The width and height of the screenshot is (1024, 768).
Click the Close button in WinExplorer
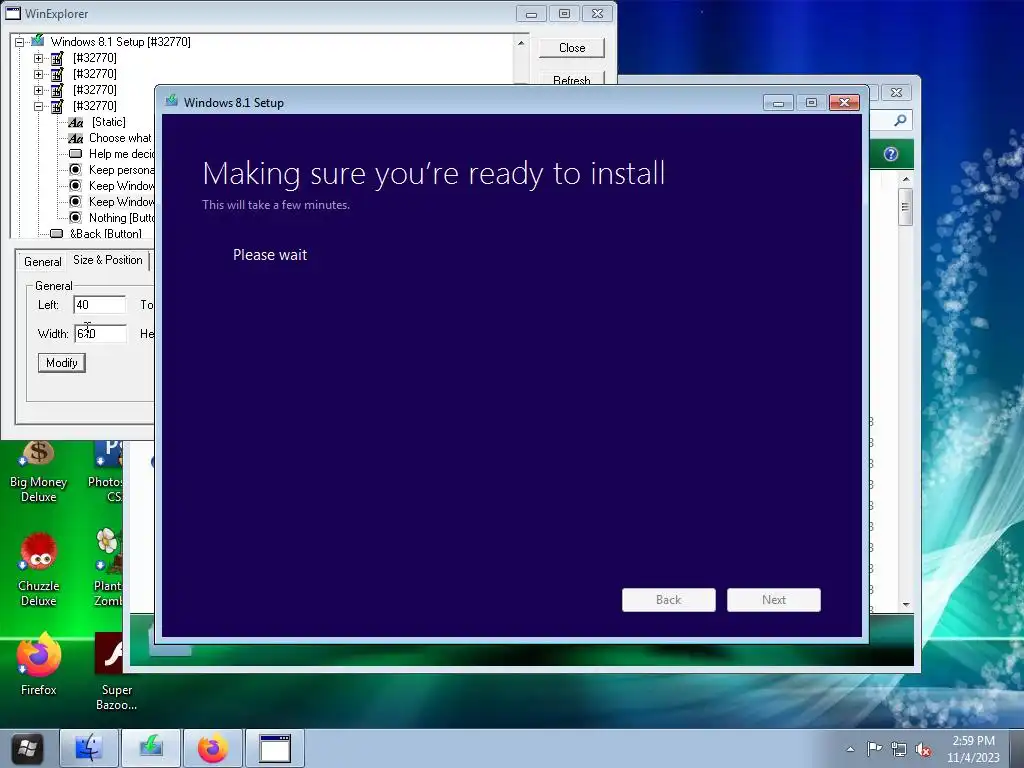tap(571, 48)
